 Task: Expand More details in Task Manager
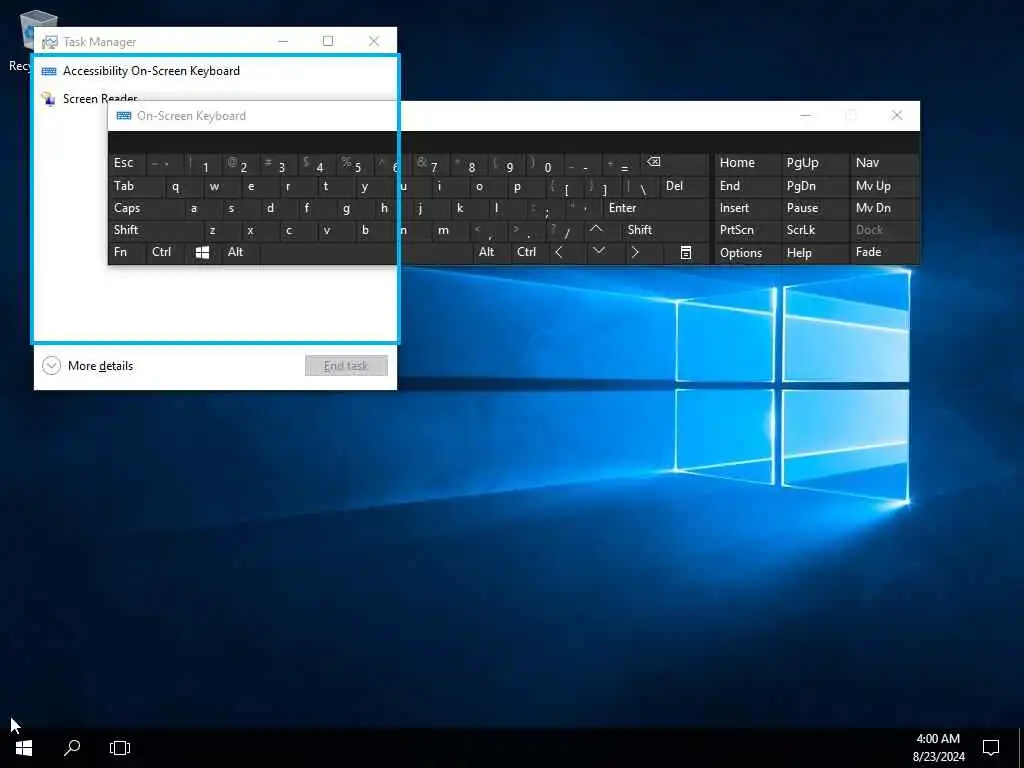coord(88,366)
